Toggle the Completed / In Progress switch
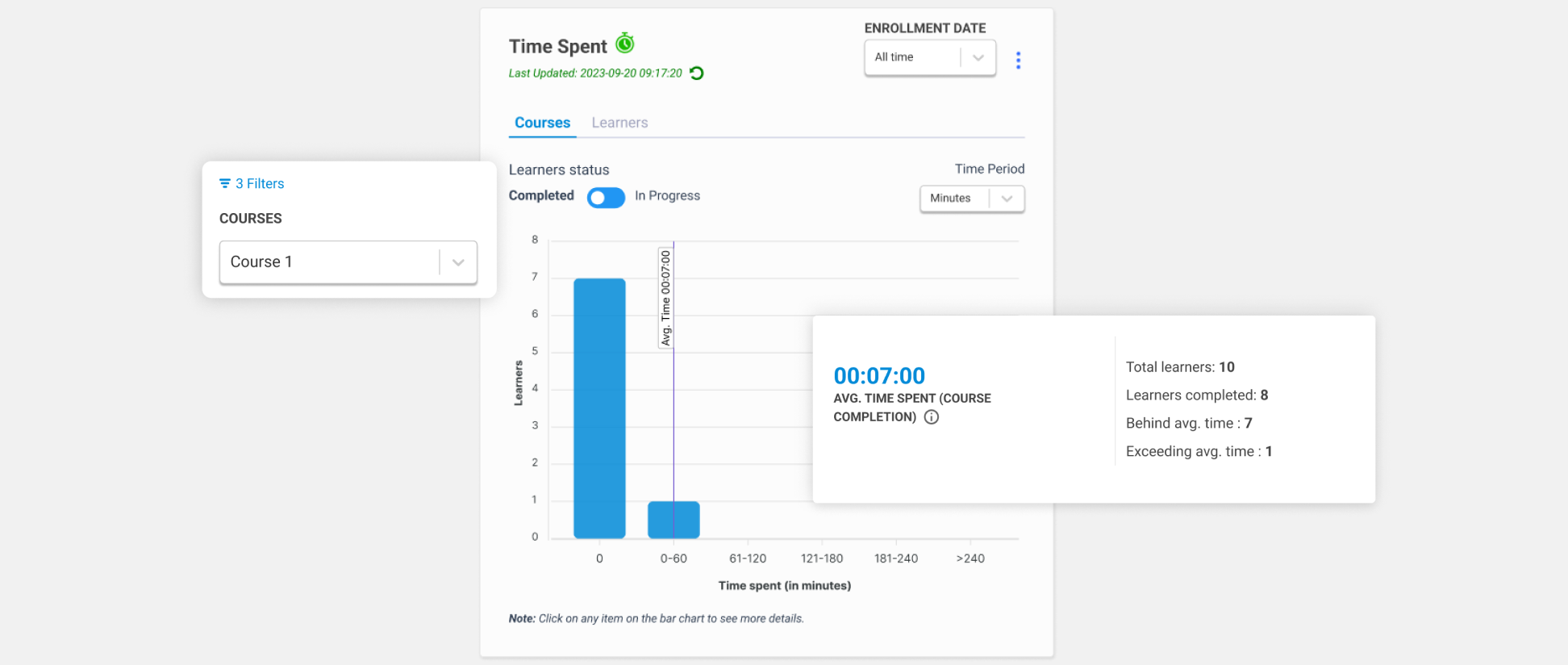This screenshot has width=1568, height=665. click(606, 198)
